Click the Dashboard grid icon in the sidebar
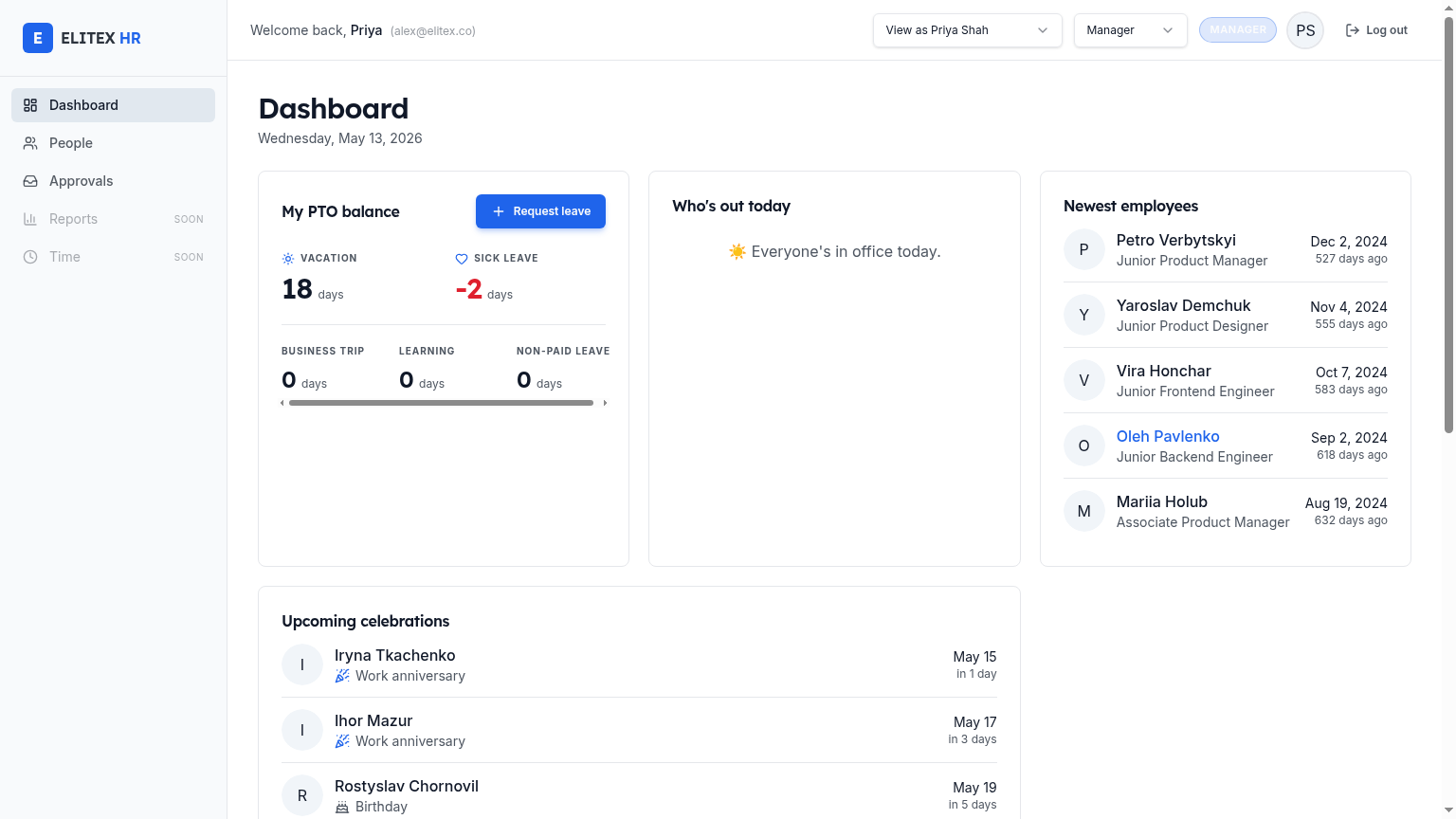The width and height of the screenshot is (1456, 819). [x=30, y=105]
